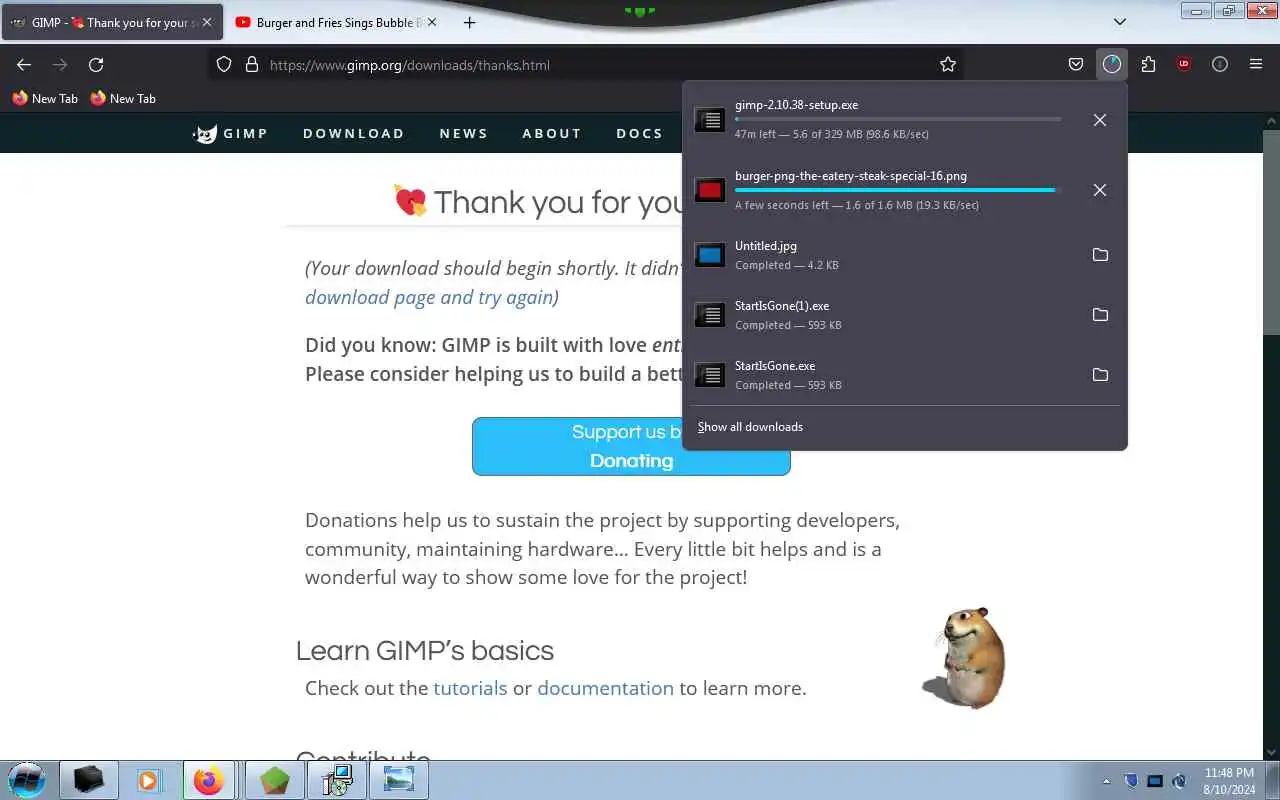
Task: Click the padlock site info icon
Action: coord(252,64)
